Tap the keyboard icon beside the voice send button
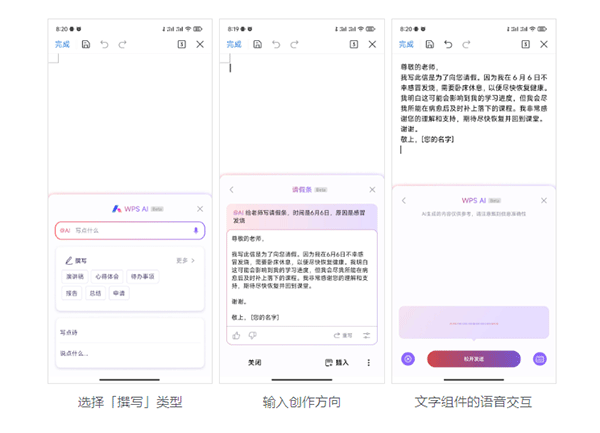This screenshot has width=600, height=433. pos(540,359)
